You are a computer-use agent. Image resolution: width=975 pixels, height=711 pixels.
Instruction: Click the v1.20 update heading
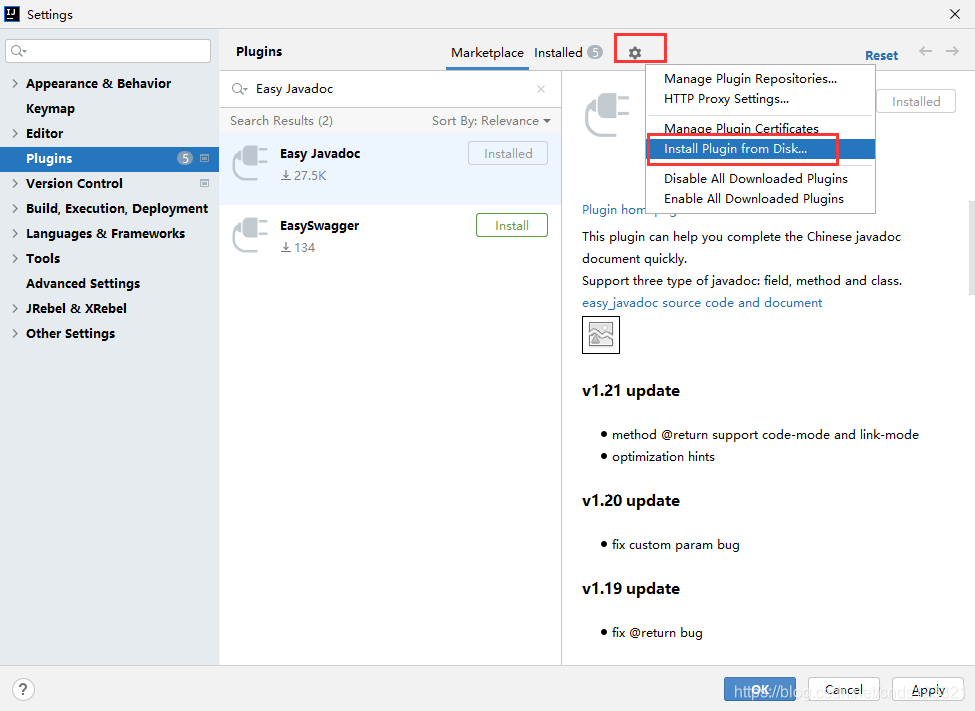click(x=631, y=501)
